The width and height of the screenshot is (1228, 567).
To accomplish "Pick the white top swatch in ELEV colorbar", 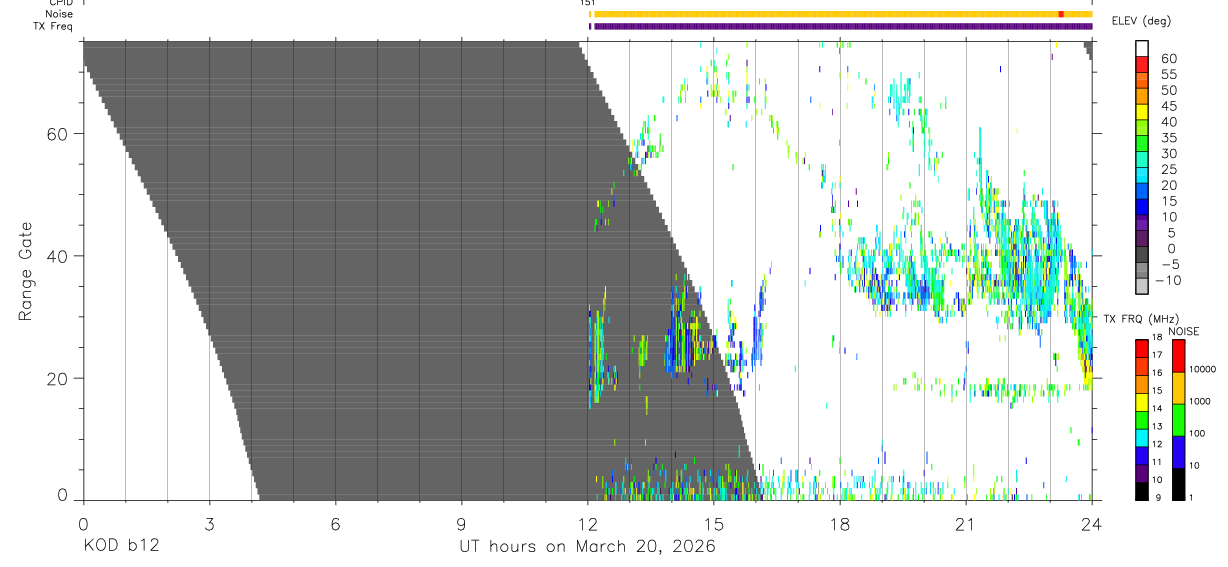I will (x=1142, y=48).
